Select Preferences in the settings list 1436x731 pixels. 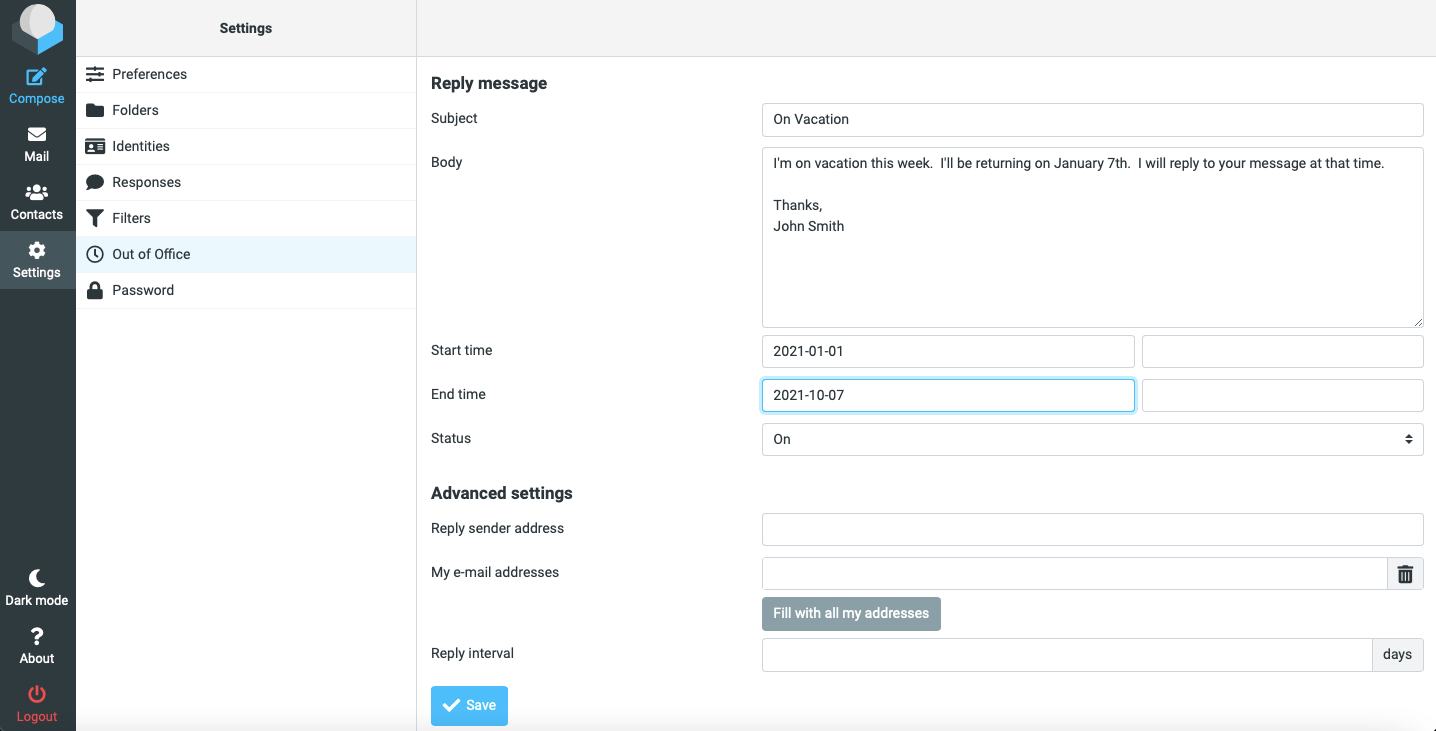tap(152, 74)
